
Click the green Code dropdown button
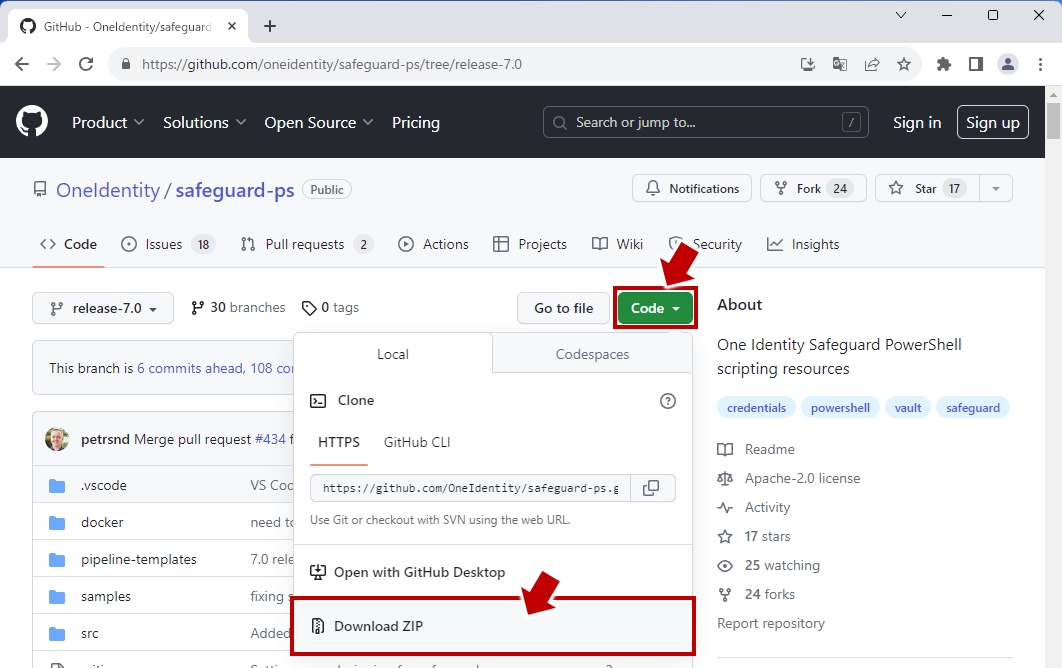[x=655, y=308]
